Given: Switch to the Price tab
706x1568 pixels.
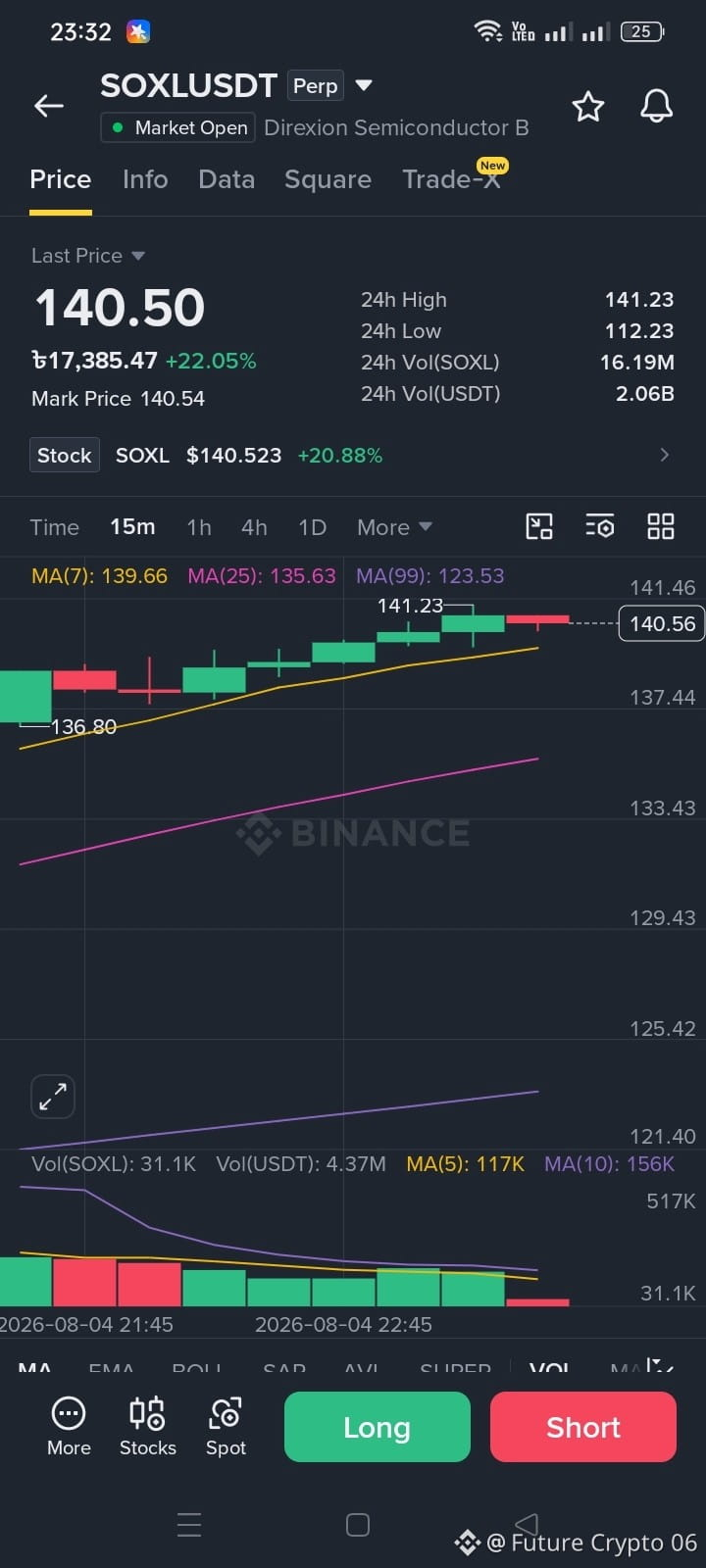Looking at the screenshot, I should coord(61,179).
